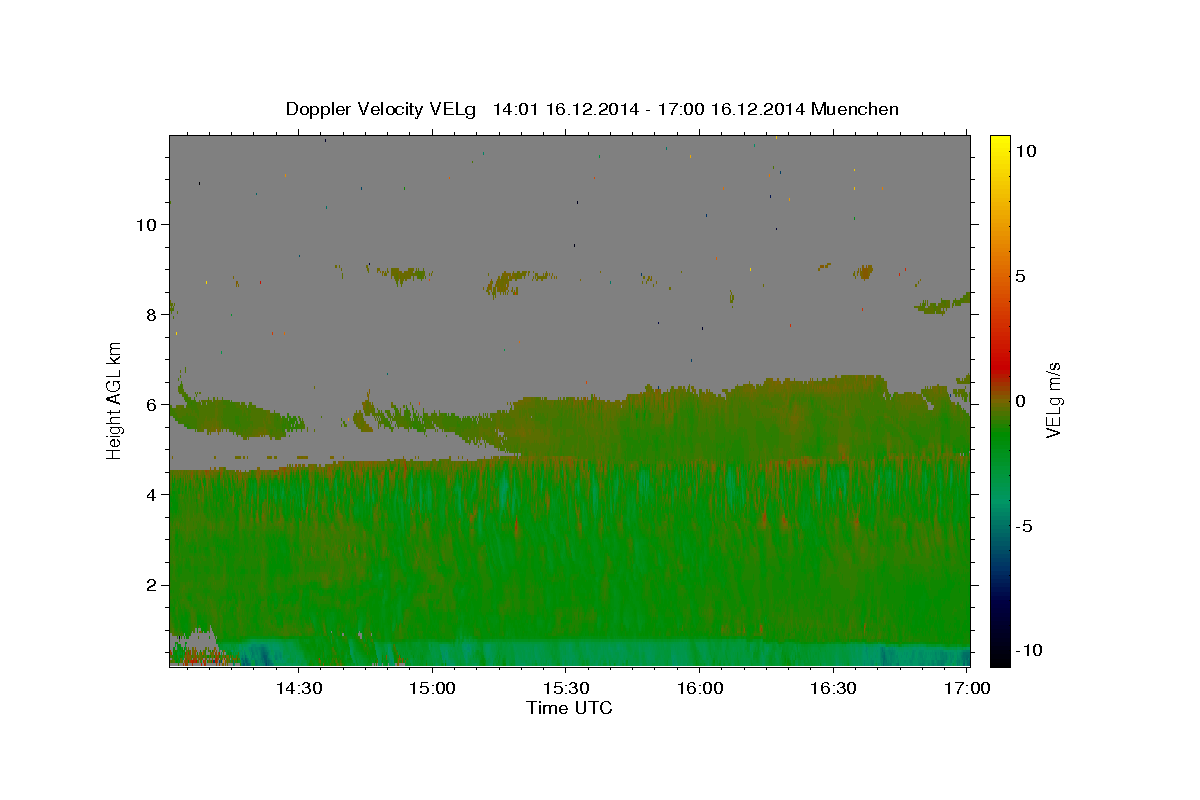
Task: Click the 'Height AGL km' axis label
Action: click(x=115, y=400)
